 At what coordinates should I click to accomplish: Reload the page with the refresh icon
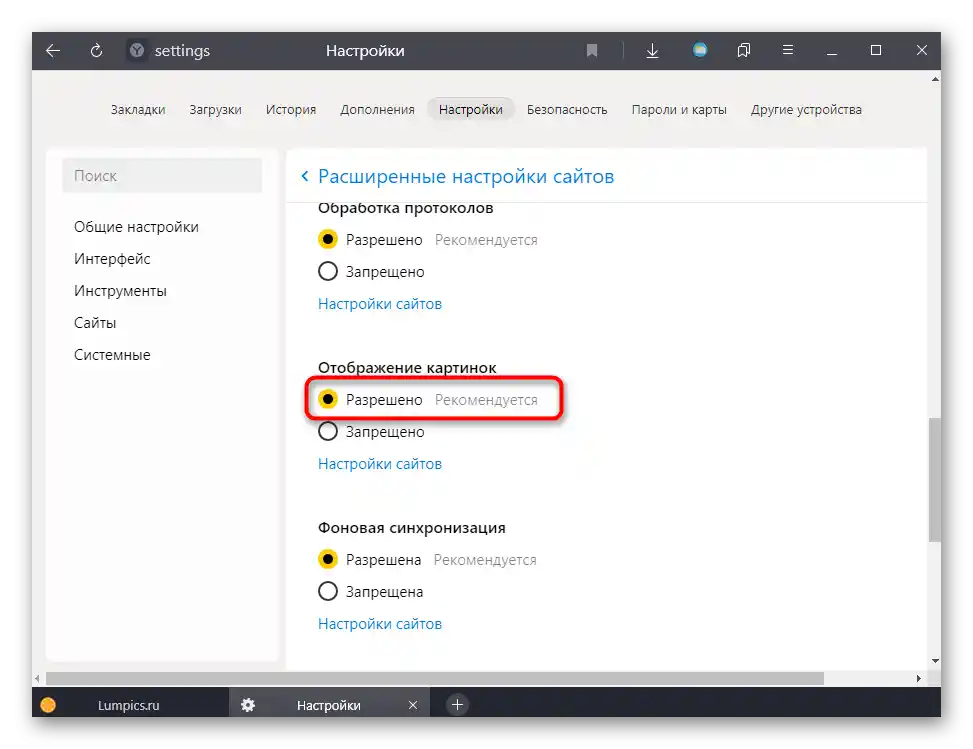pos(96,50)
